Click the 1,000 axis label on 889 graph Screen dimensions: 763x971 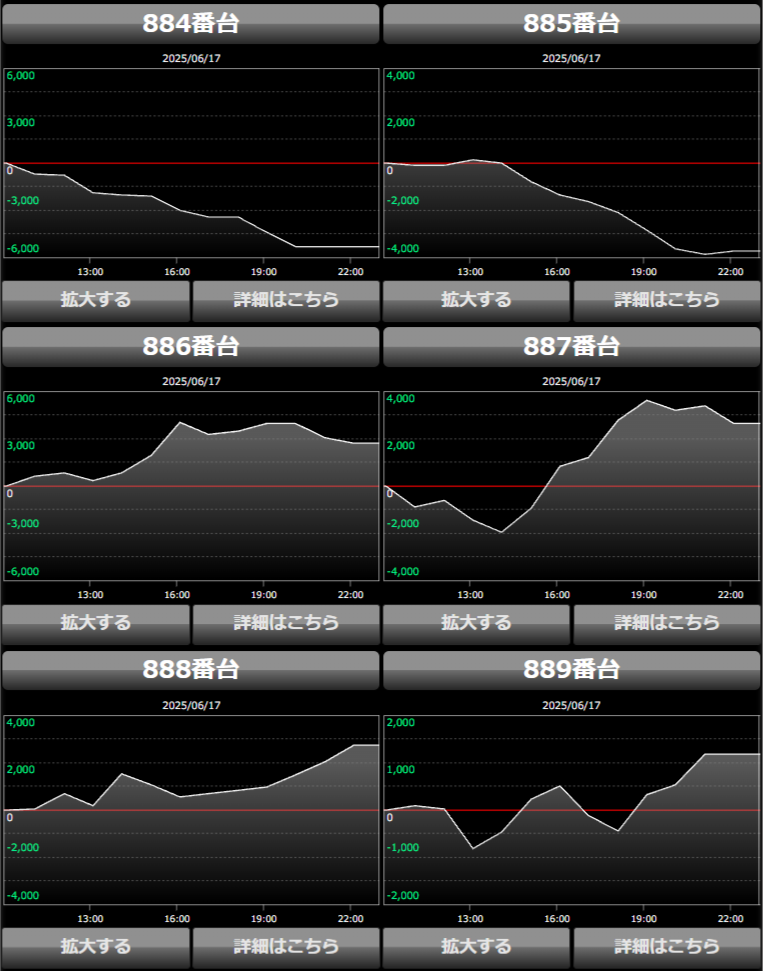(x=401, y=769)
